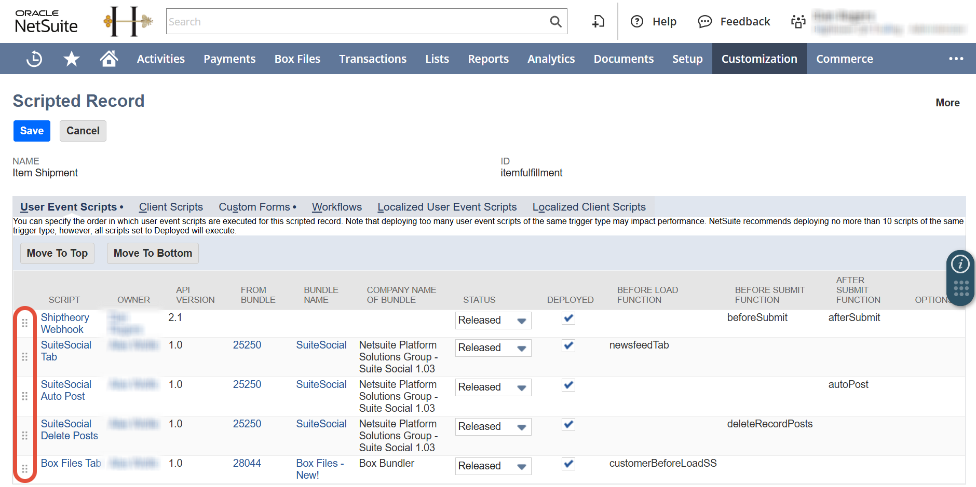This screenshot has width=976, height=487.
Task: Switch to Localized User Event Scripts tab
Action: tap(447, 207)
